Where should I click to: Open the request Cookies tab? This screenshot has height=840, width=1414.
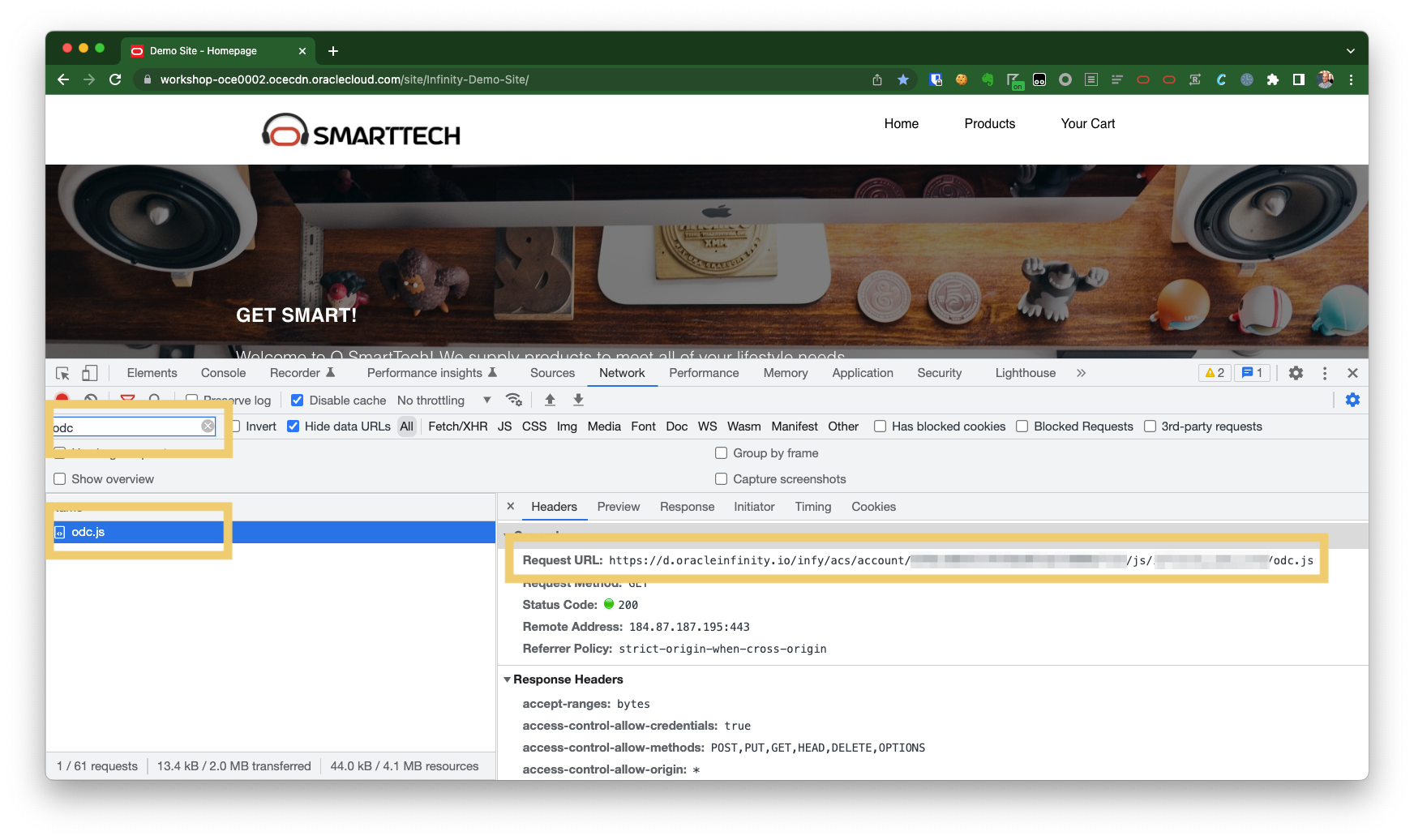(x=873, y=507)
